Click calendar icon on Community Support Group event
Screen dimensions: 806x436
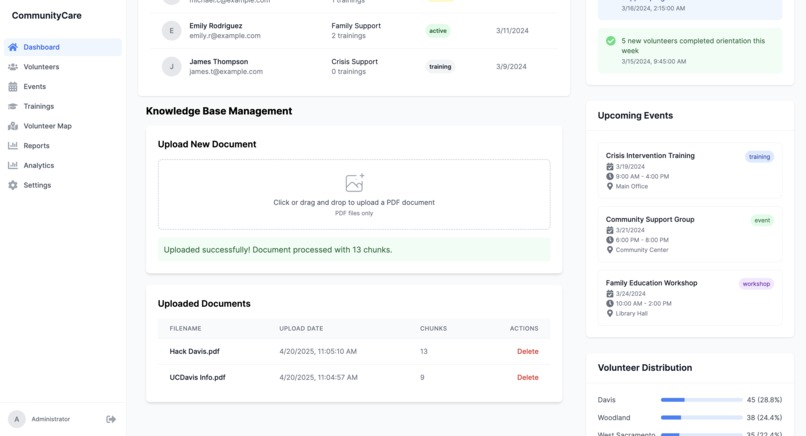coord(610,230)
